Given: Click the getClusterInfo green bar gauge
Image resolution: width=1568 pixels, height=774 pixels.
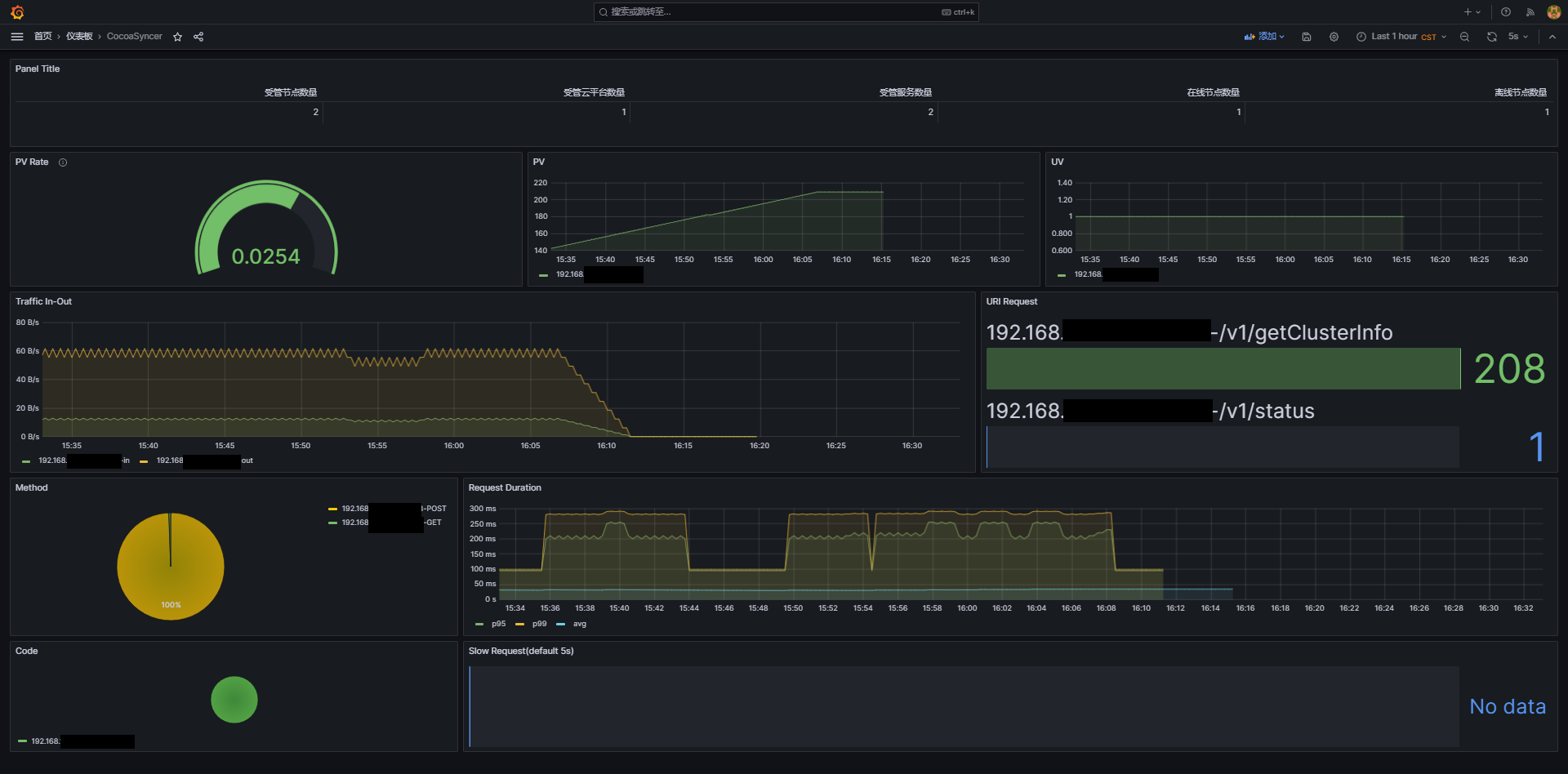Looking at the screenshot, I should [x=1223, y=369].
